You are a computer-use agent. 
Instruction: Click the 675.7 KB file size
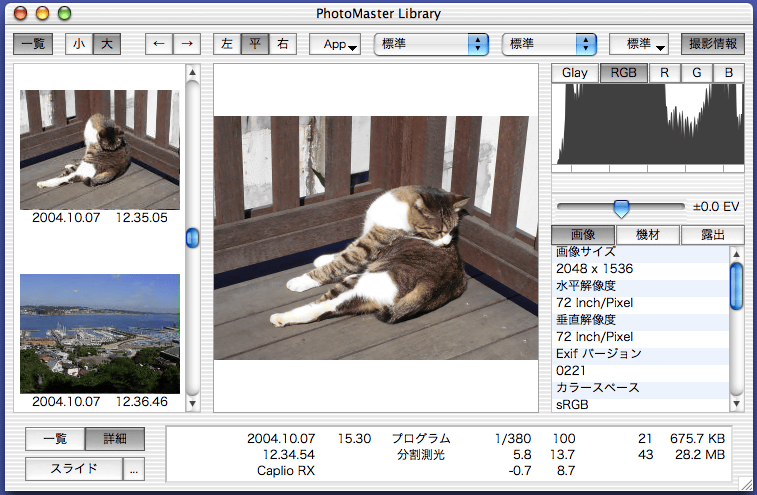click(x=697, y=438)
